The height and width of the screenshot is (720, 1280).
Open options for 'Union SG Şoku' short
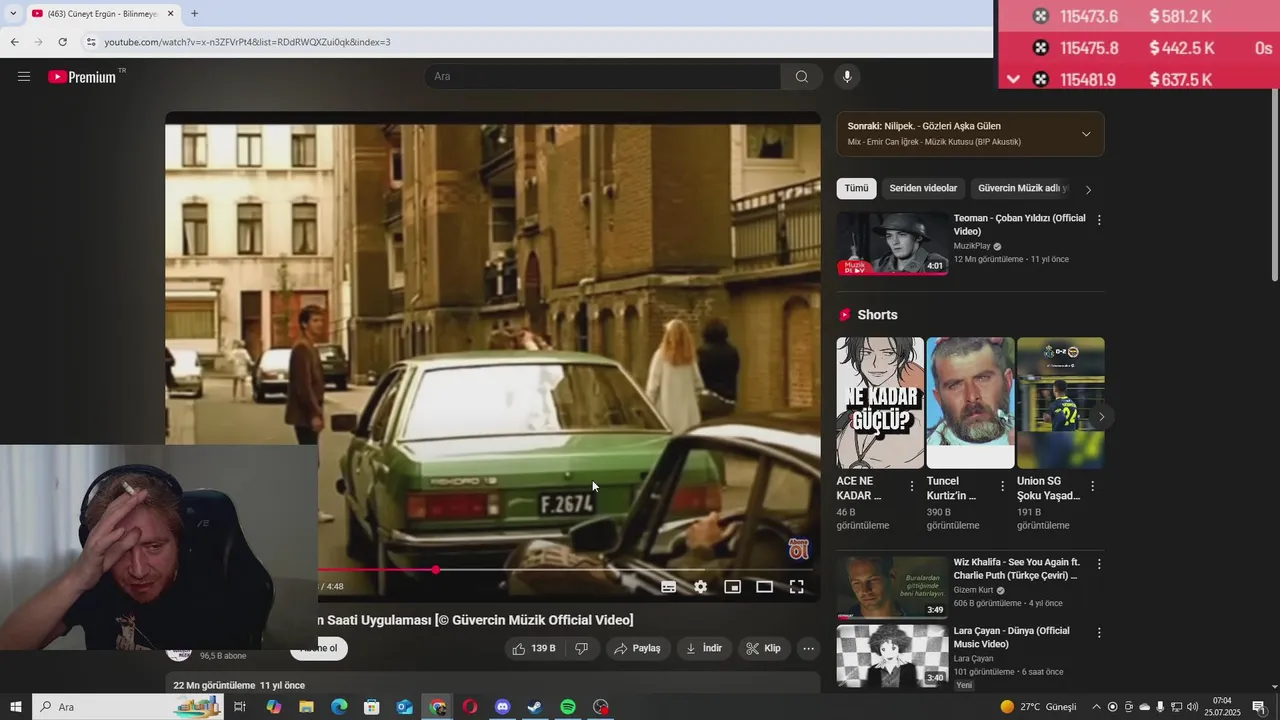1092,486
